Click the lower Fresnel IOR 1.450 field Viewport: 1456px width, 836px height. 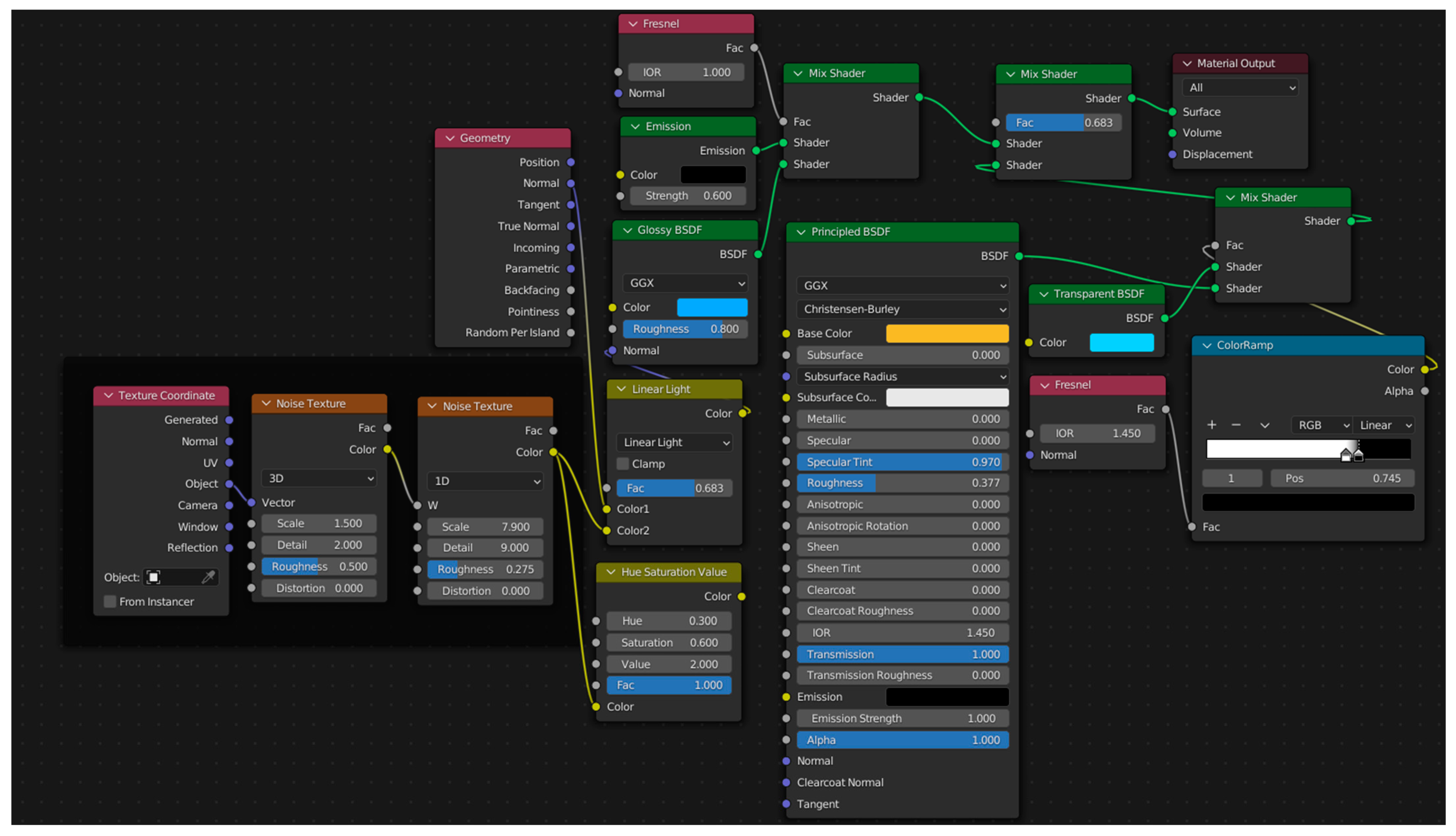coord(1098,433)
